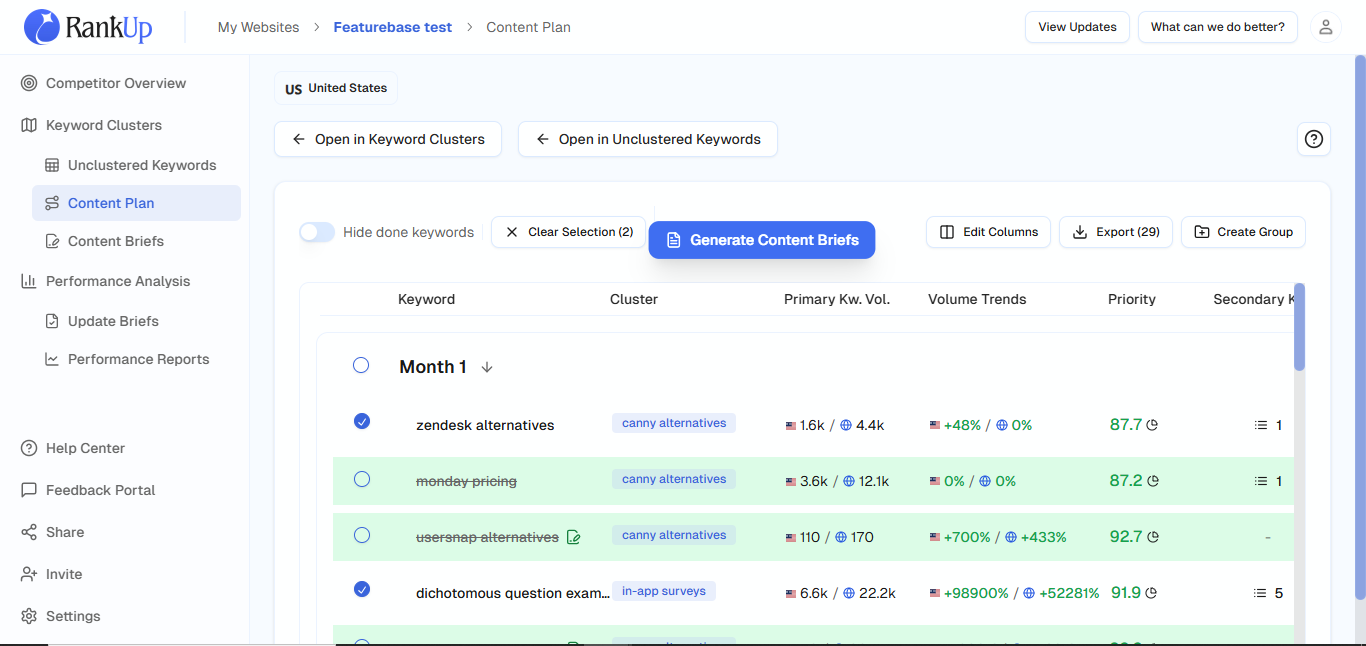Toggle the Hide done keywords switch
The height and width of the screenshot is (646, 1366).
[x=317, y=232]
